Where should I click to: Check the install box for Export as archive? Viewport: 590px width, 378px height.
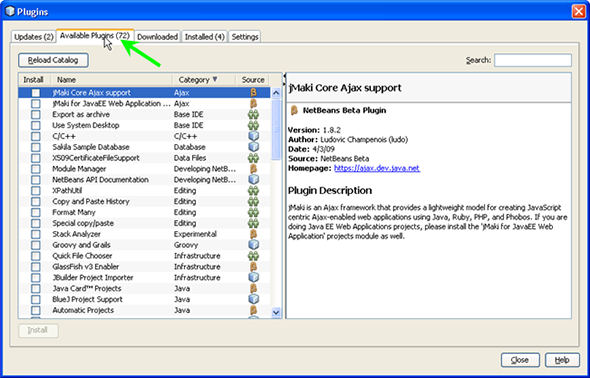click(x=36, y=115)
